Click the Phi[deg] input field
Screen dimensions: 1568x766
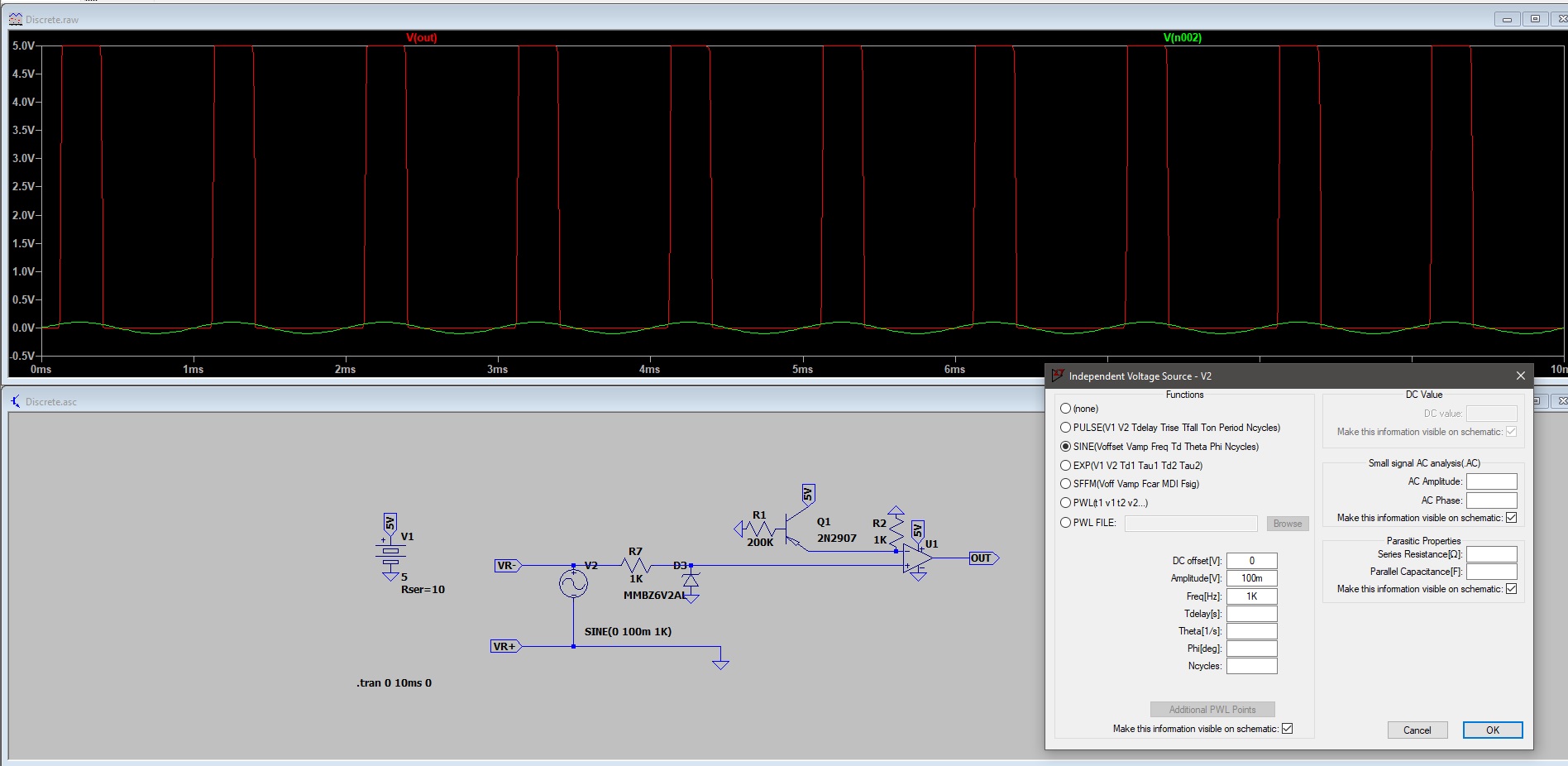1251,649
